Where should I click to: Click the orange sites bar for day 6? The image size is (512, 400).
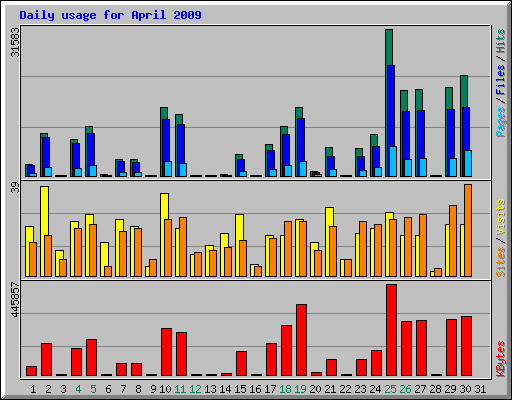tap(108, 271)
